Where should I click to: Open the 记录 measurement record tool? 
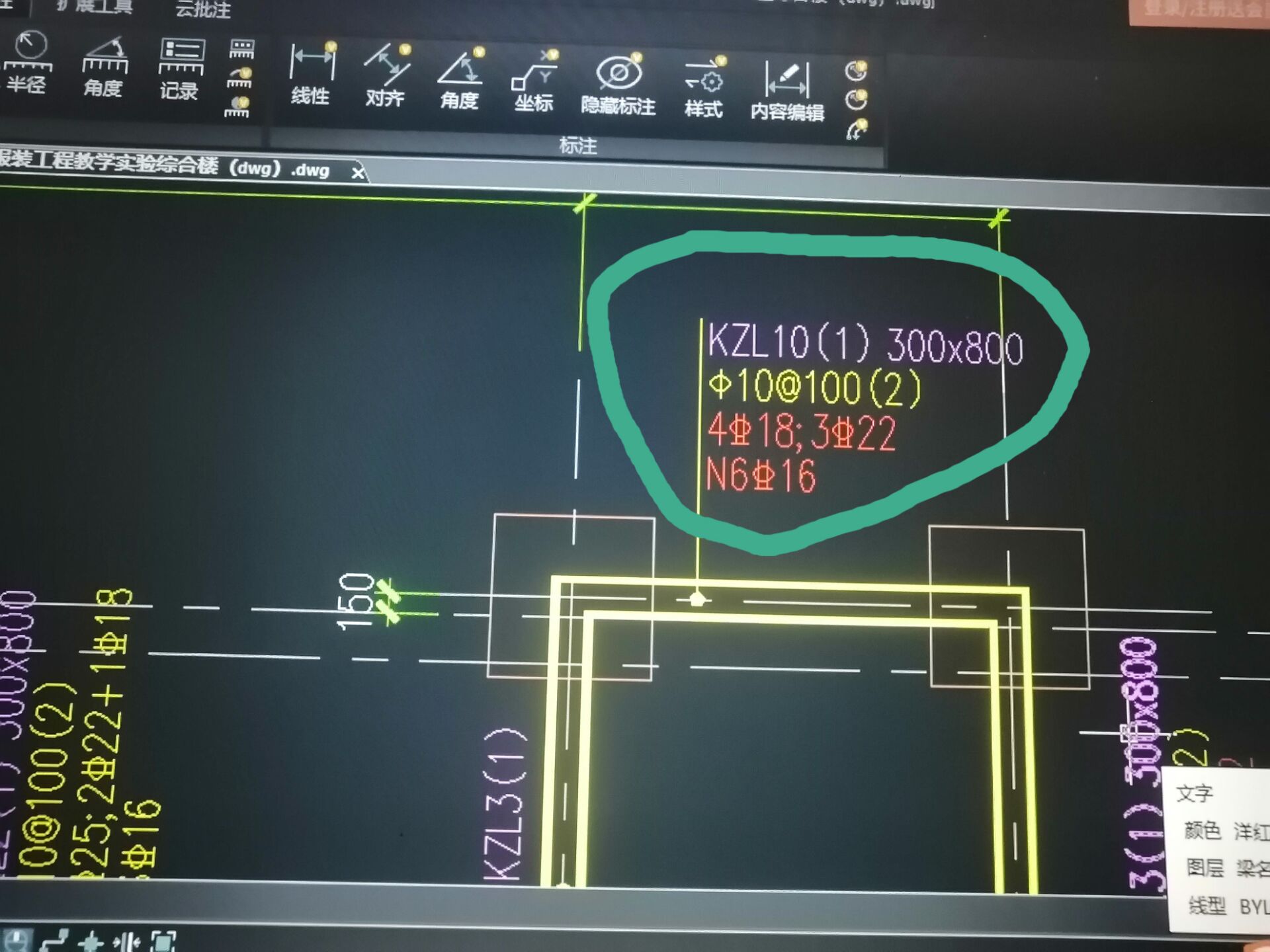point(180,69)
